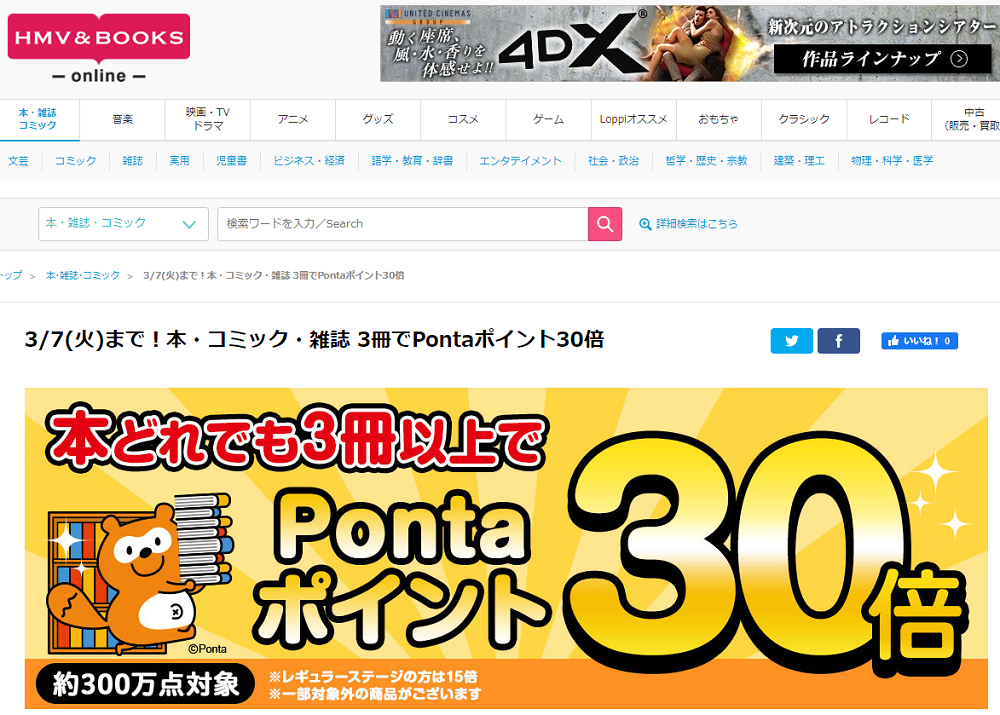Open the 雑誌 subcategory link

point(133,161)
